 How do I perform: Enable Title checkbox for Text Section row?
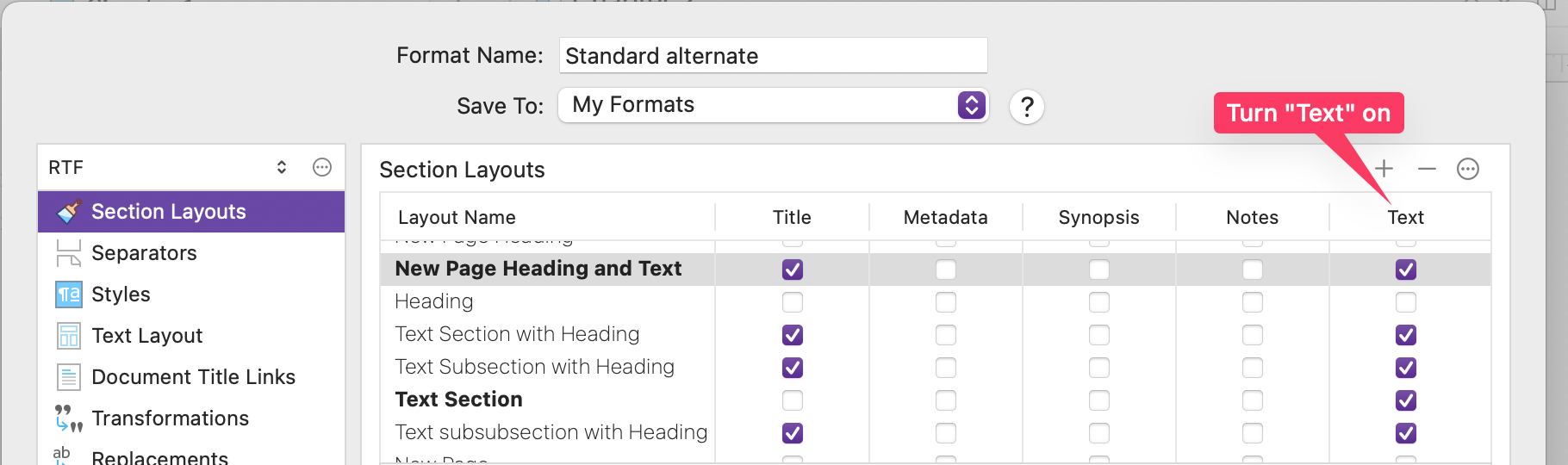[793, 400]
